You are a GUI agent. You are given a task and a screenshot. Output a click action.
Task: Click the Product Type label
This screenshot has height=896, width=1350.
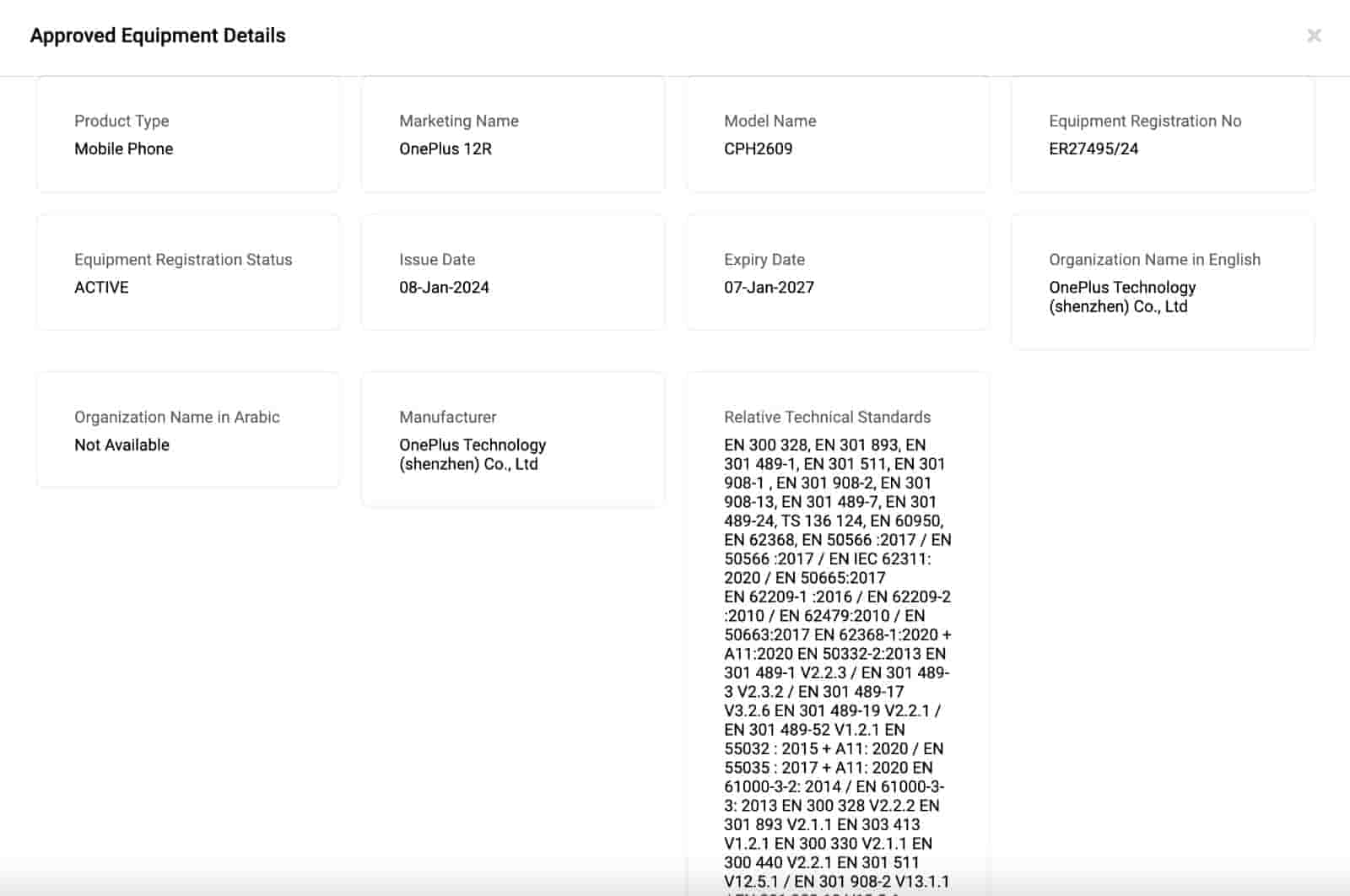point(121,121)
